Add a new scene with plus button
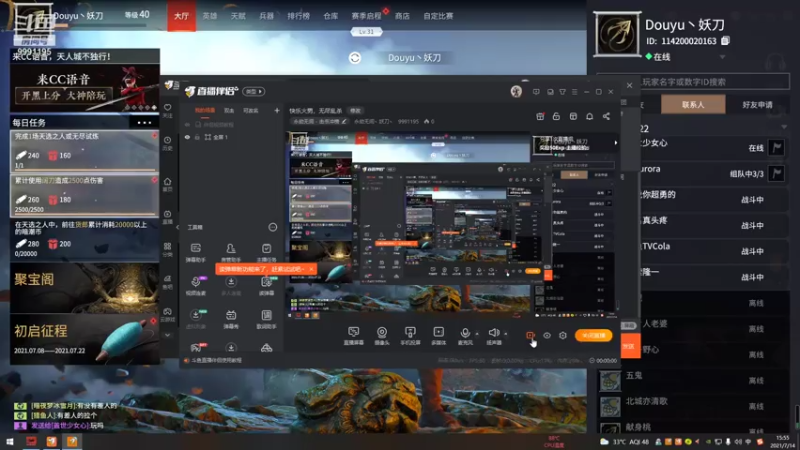The width and height of the screenshot is (800, 450). pos(277,110)
